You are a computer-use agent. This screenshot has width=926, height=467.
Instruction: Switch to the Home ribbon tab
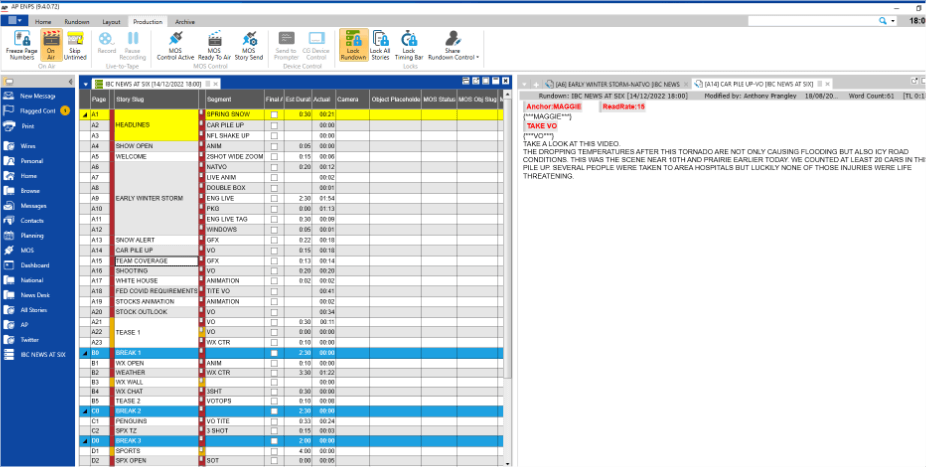43,22
